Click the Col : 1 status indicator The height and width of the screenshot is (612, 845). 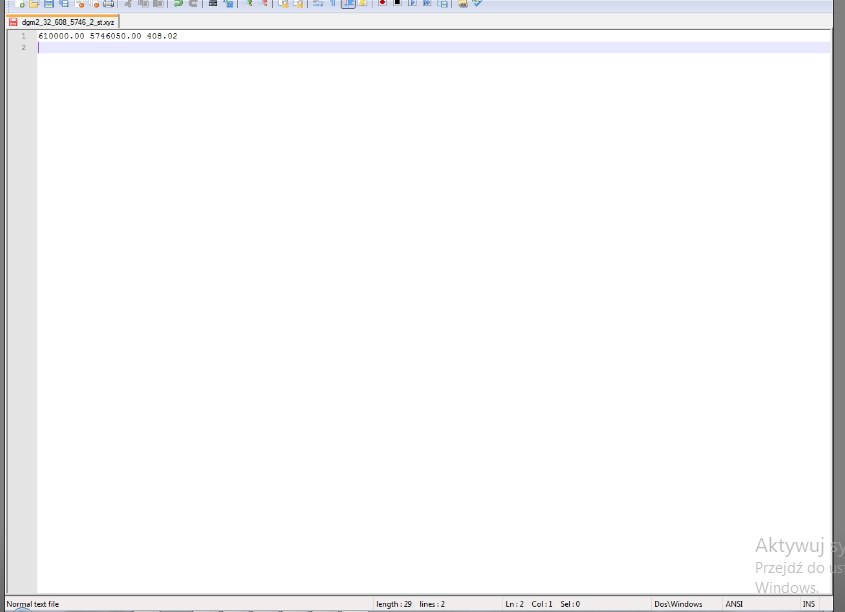[x=542, y=604]
